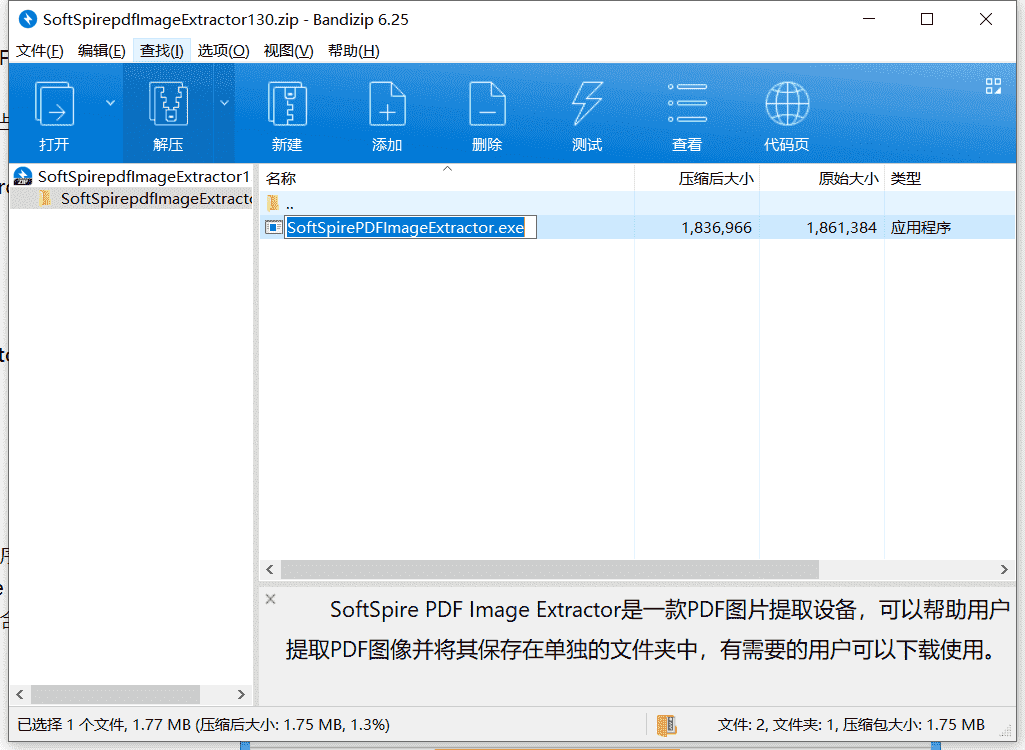Click the Open (打开) toolbar icon
The width and height of the screenshot is (1025, 750).
54,103
